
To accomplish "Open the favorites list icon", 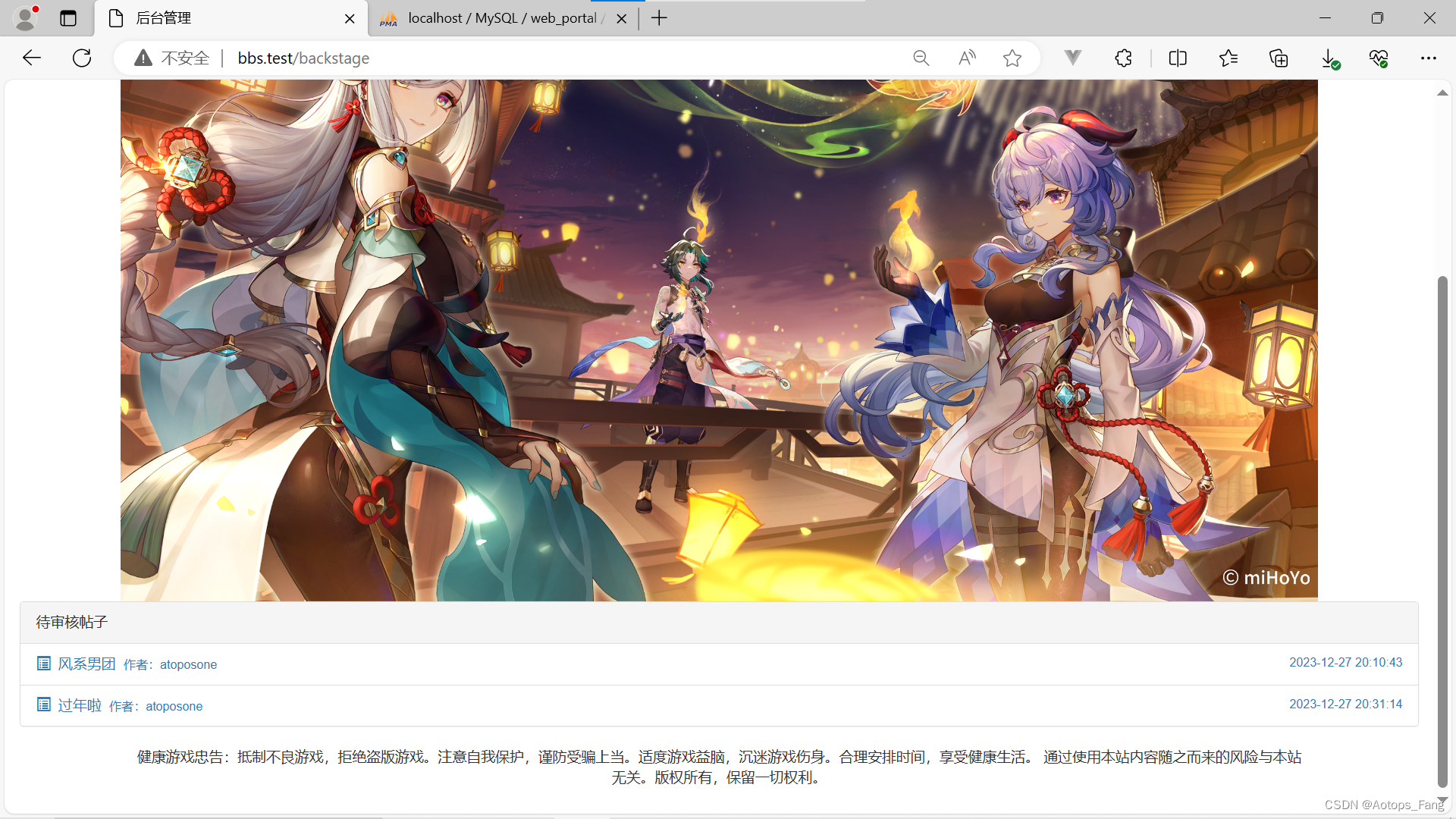I will (1228, 58).
